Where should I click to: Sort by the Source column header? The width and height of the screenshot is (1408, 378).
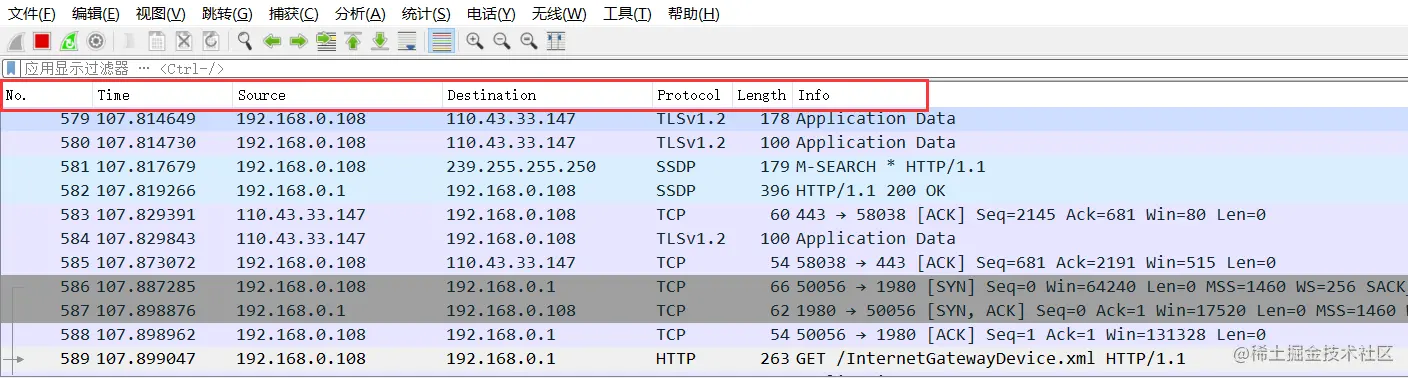pyautogui.click(x=338, y=95)
